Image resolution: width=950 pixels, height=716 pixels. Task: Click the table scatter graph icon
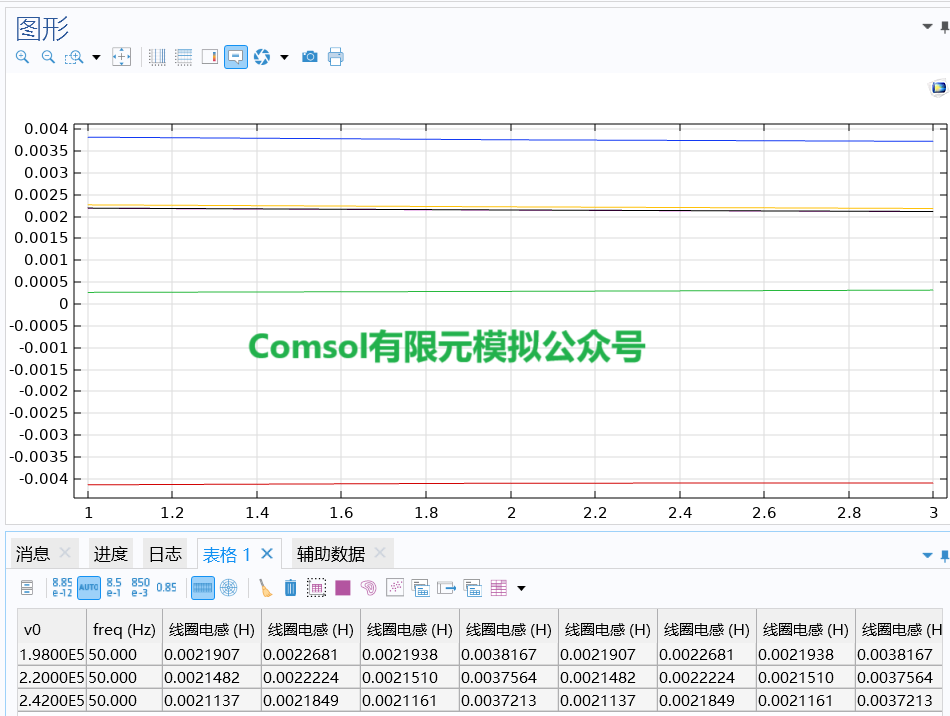[x=394, y=588]
